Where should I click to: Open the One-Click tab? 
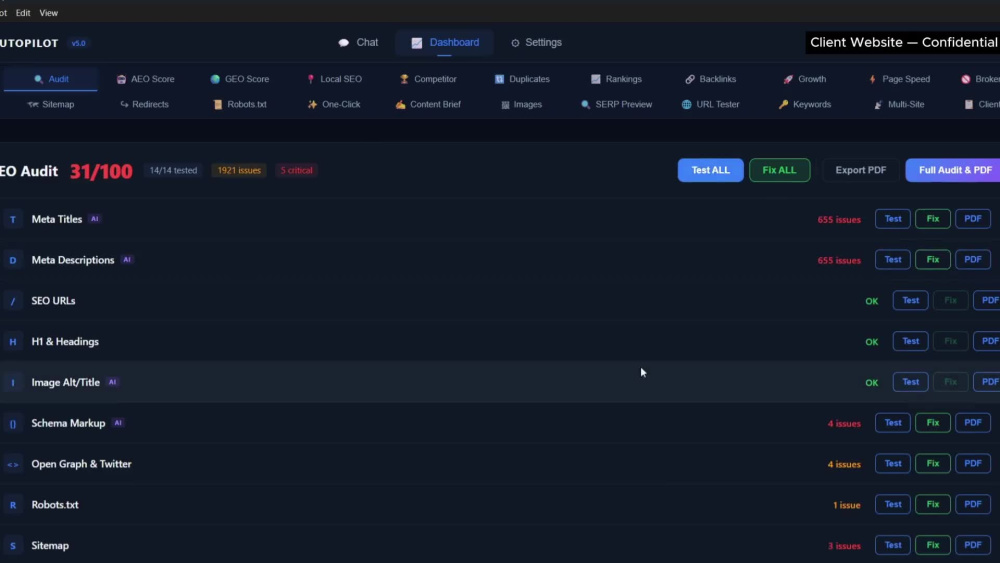(x=334, y=105)
